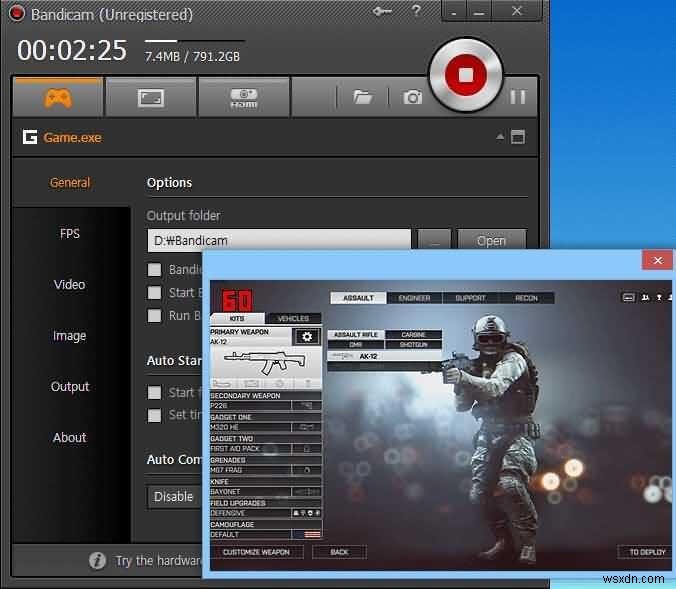Click the G icon beside Game.exe

[30, 137]
